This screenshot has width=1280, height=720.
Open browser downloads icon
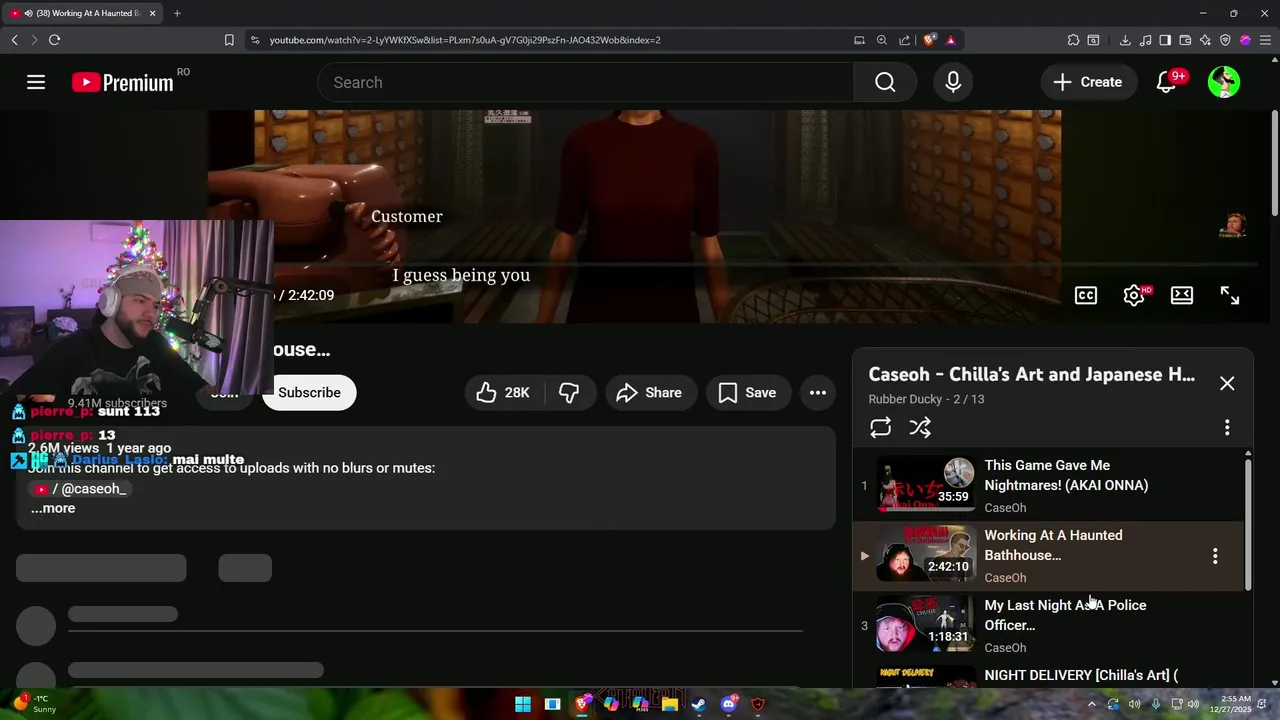point(1125,40)
